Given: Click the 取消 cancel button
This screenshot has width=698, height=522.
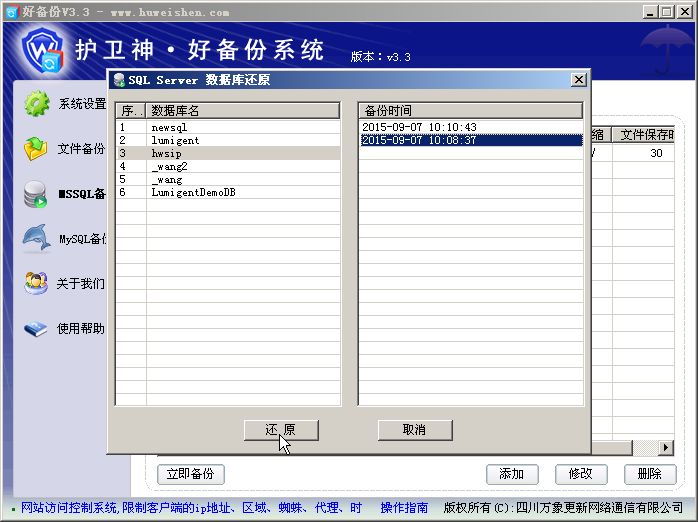Looking at the screenshot, I should pos(415,430).
